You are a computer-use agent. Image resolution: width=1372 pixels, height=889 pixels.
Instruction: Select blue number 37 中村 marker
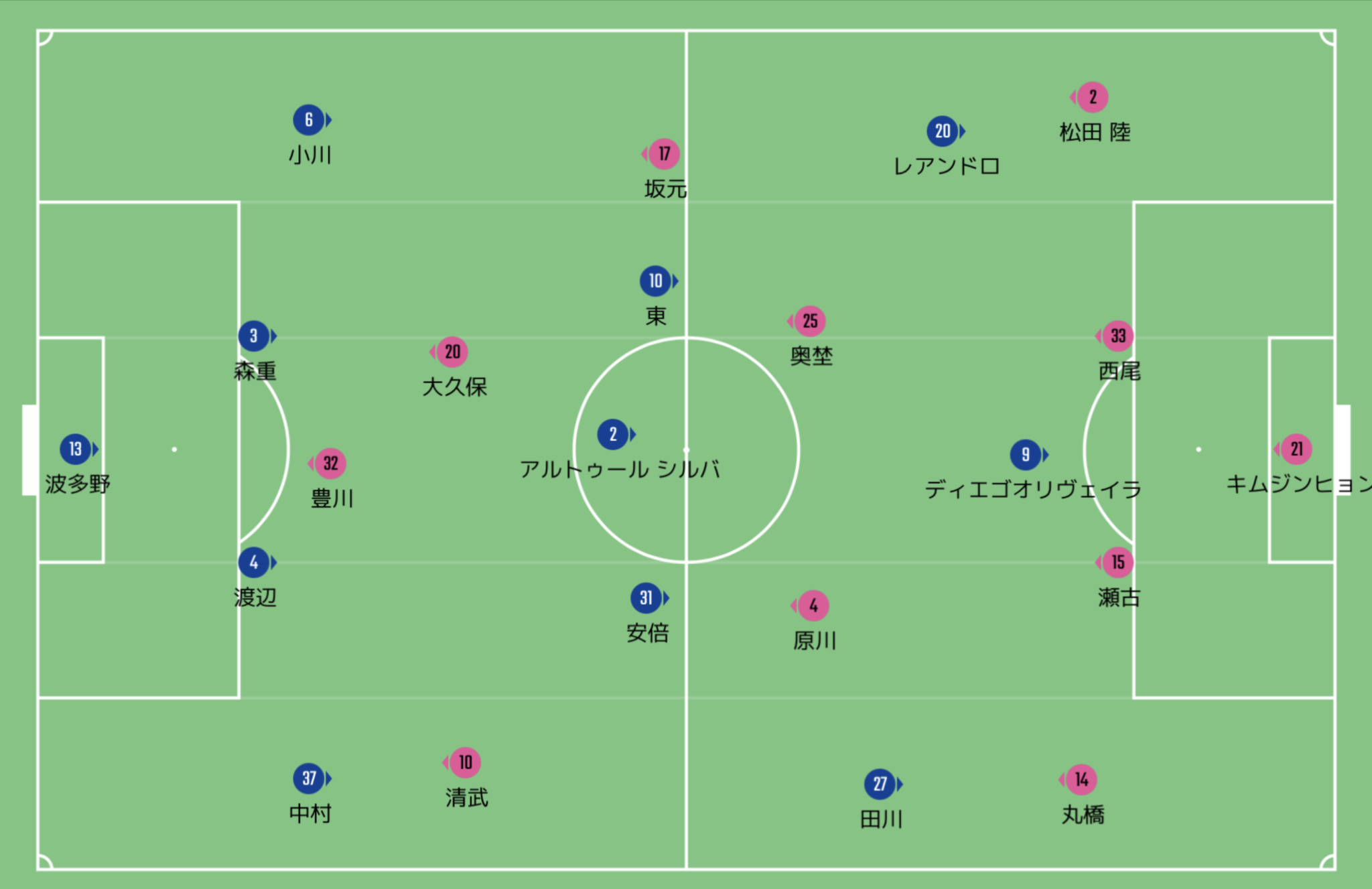click(x=309, y=778)
